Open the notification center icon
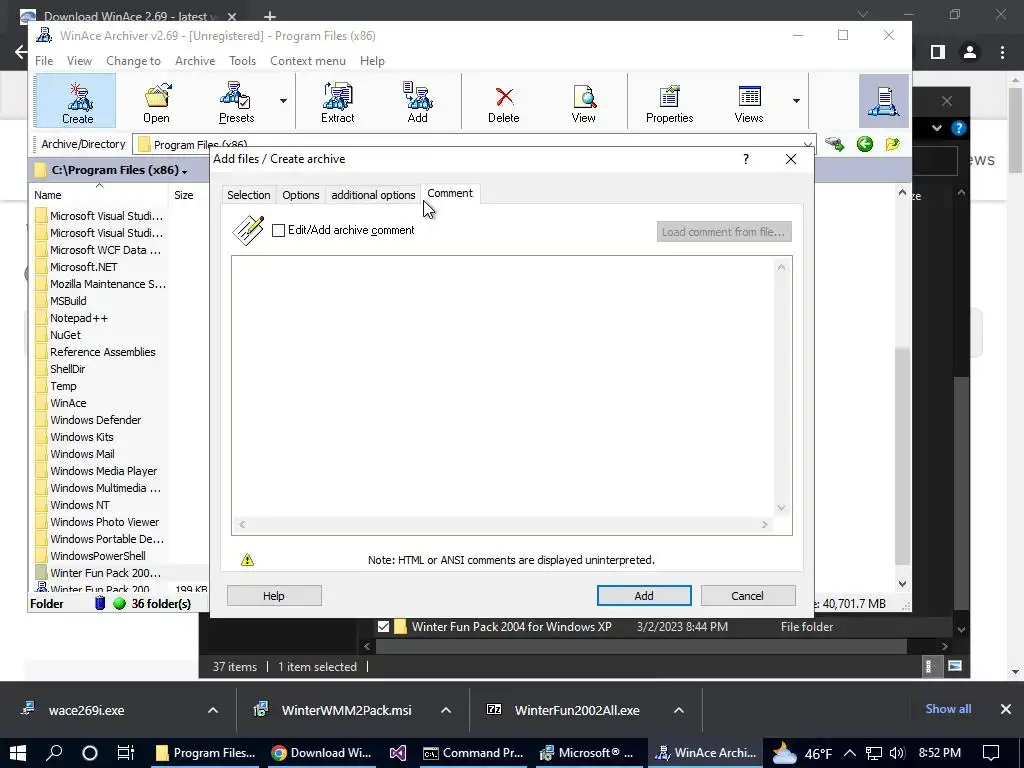The width and height of the screenshot is (1024, 768). tap(991, 753)
